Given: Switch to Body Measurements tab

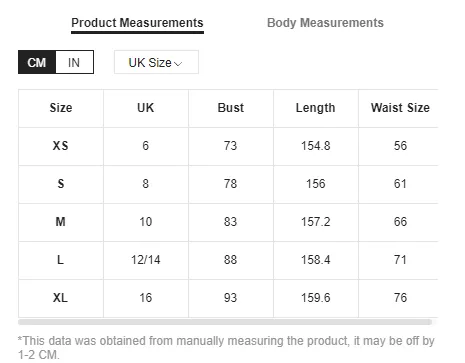Looking at the screenshot, I should point(325,23).
